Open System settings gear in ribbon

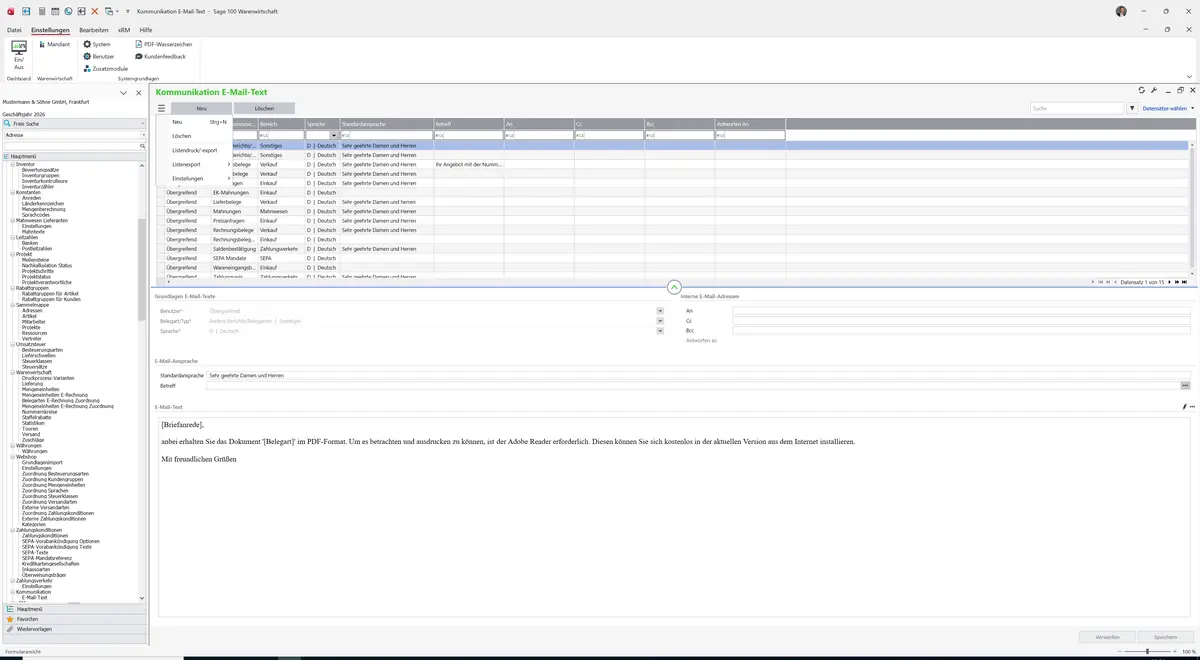pyautogui.click(x=97, y=45)
